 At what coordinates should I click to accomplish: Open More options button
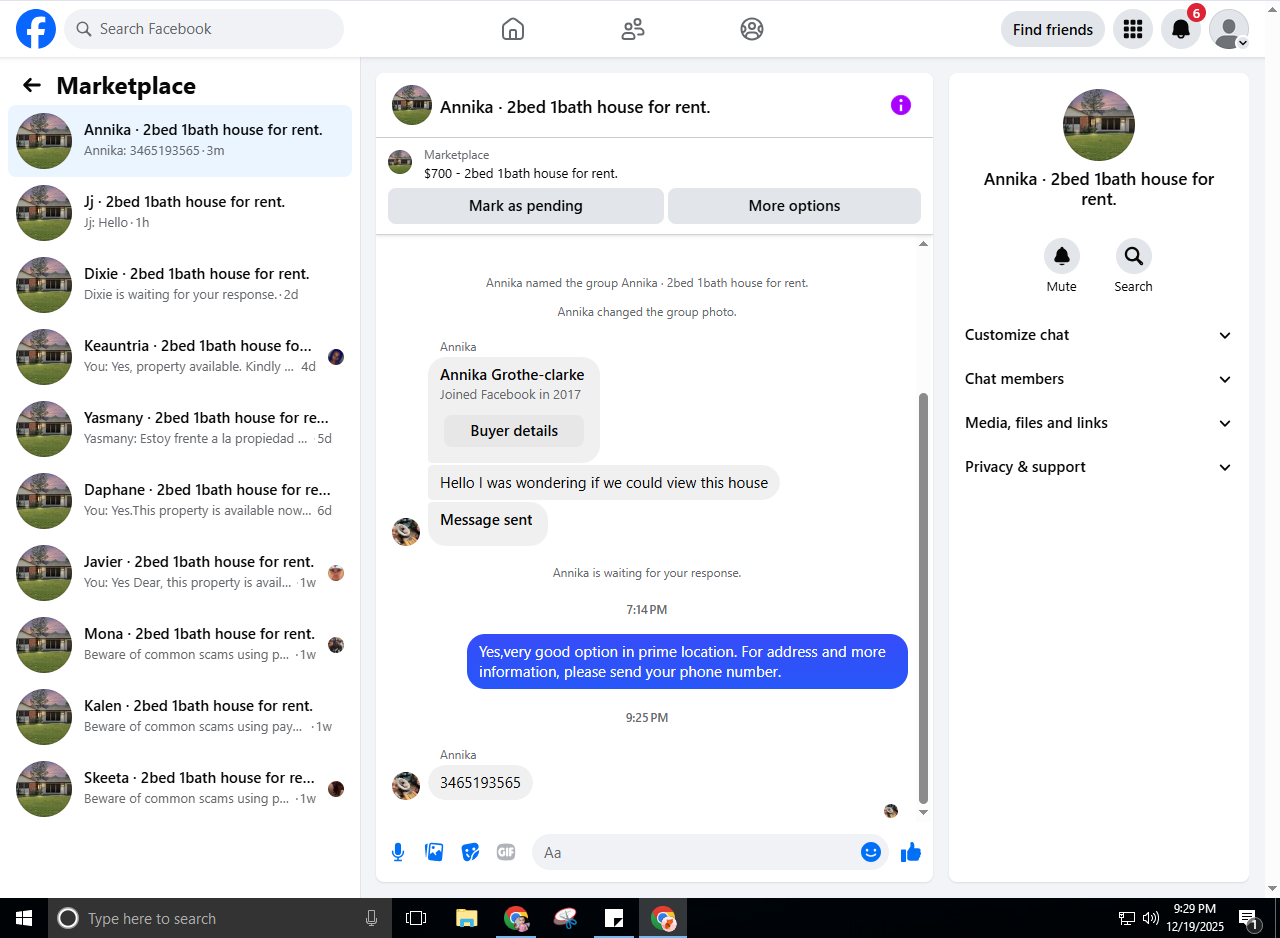tap(794, 206)
